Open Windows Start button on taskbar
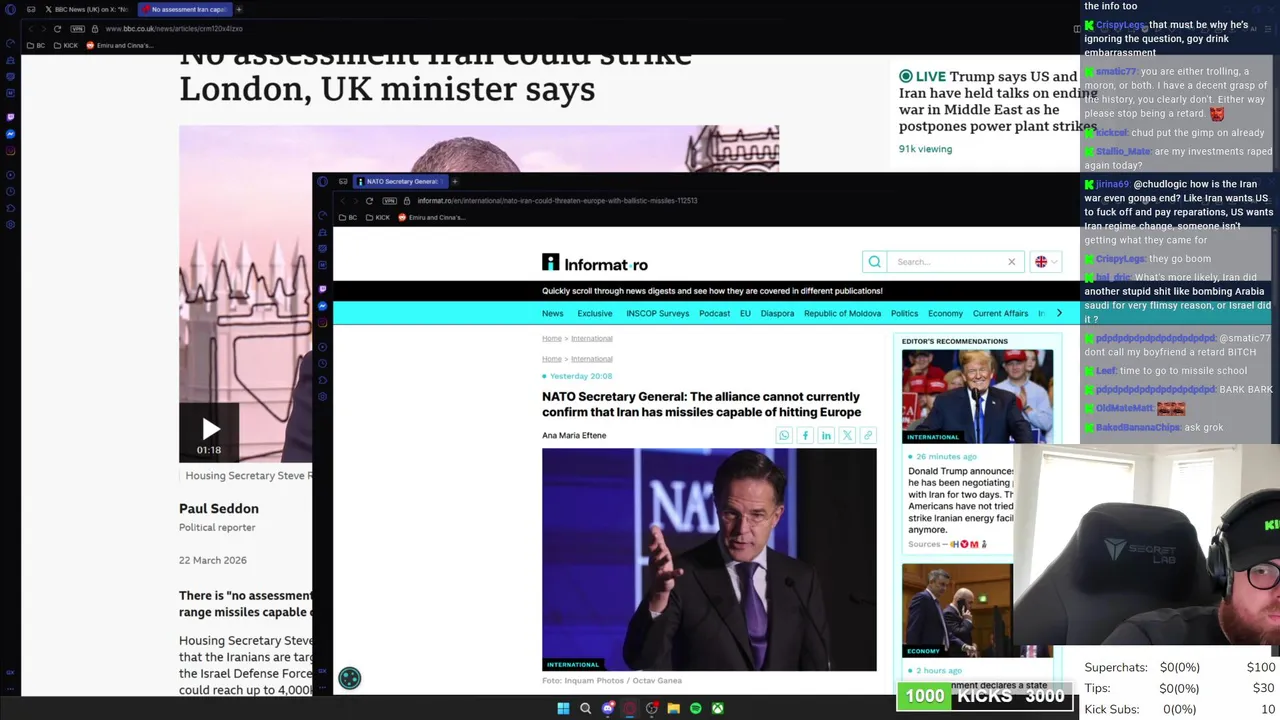 (x=563, y=708)
